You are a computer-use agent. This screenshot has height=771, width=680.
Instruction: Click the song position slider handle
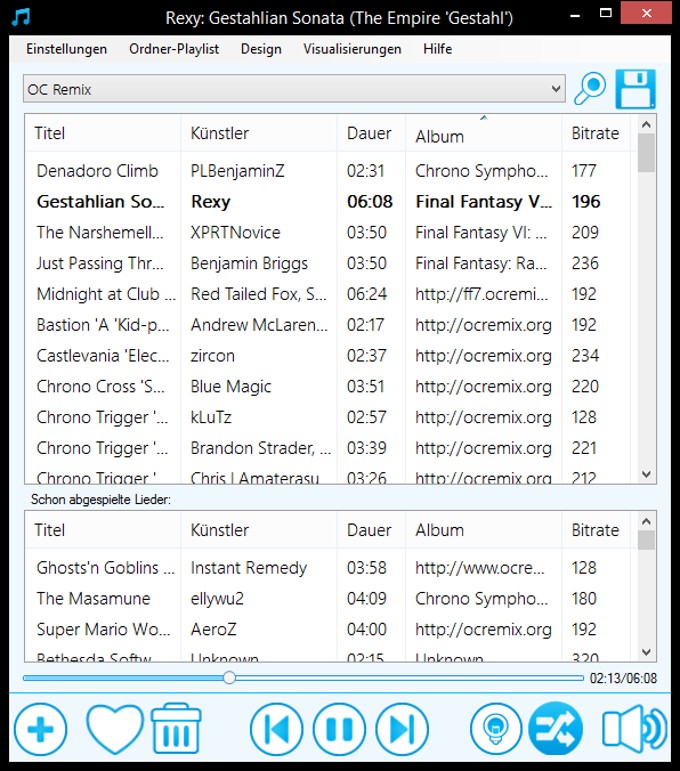[229, 678]
